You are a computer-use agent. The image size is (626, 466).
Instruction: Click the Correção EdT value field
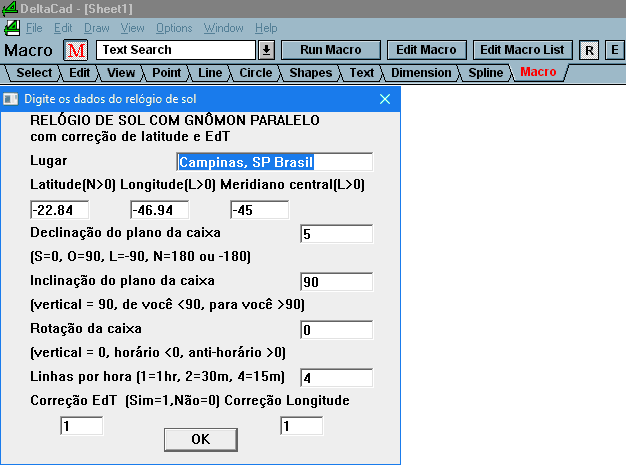[x=82, y=426]
